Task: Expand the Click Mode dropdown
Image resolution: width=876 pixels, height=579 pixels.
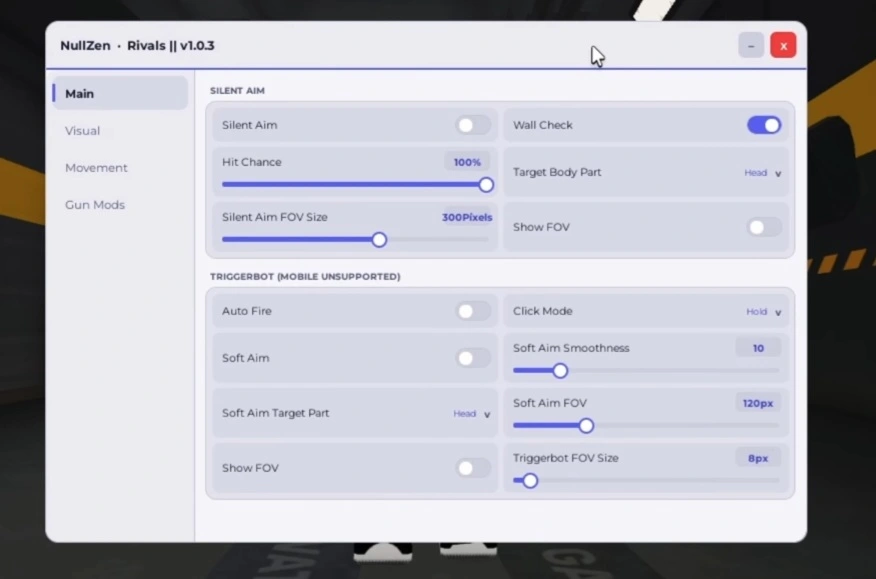Action: [763, 311]
